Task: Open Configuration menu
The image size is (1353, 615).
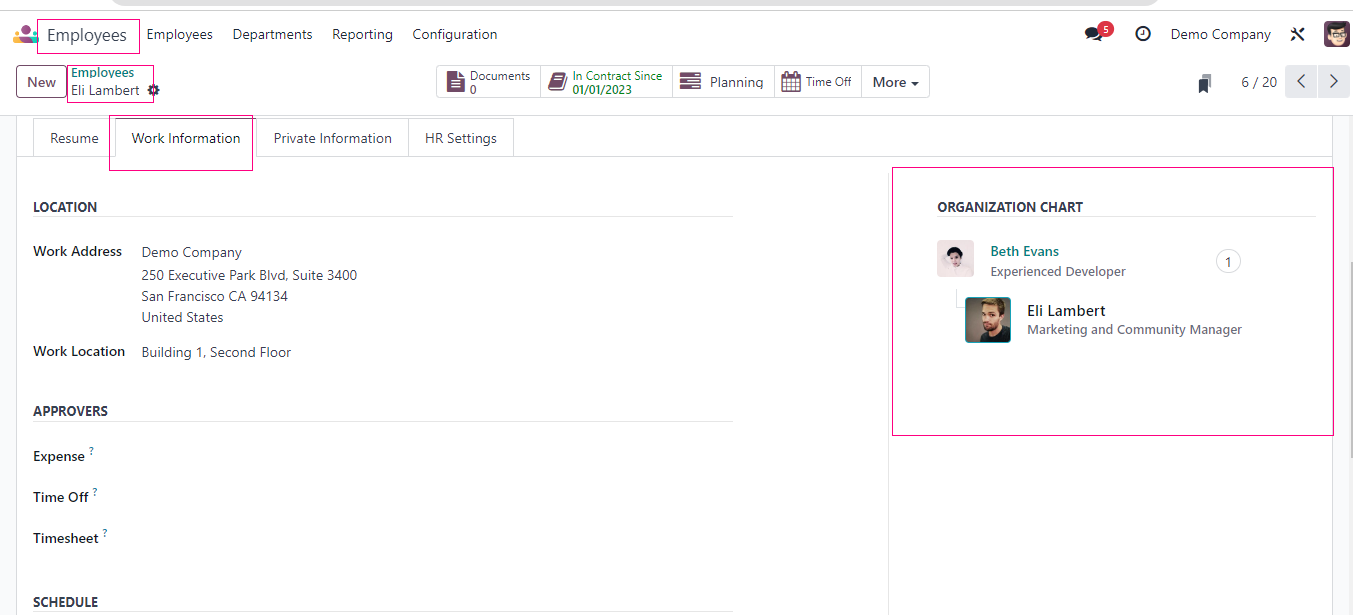Action: tap(455, 34)
